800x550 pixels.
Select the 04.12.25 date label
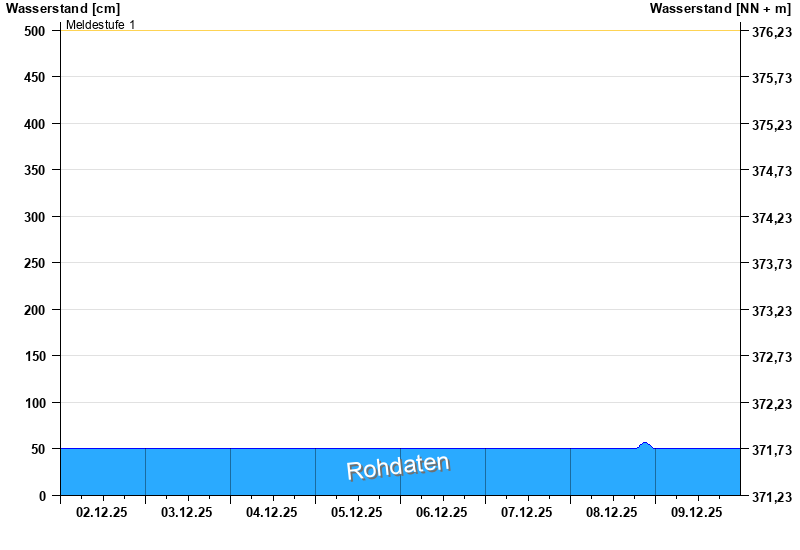272,512
